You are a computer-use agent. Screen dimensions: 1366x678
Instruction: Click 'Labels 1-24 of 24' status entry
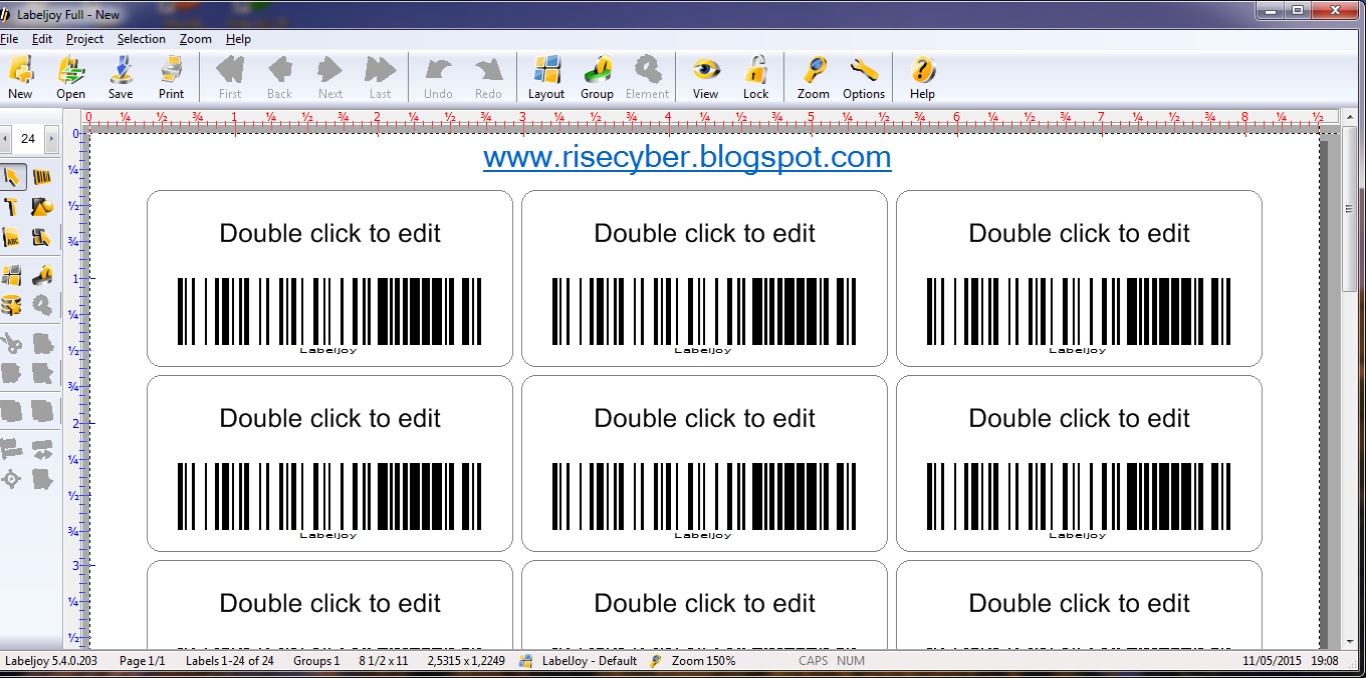pyautogui.click(x=230, y=661)
